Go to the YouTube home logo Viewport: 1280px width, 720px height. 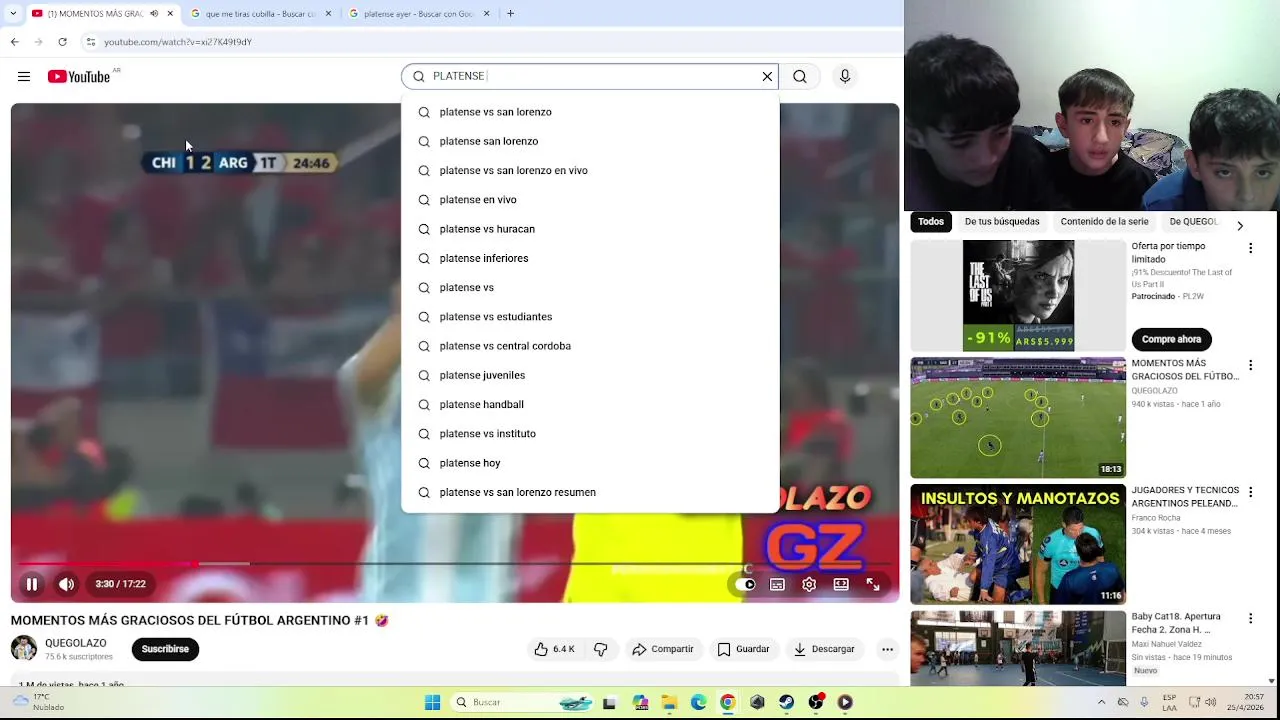[79, 77]
